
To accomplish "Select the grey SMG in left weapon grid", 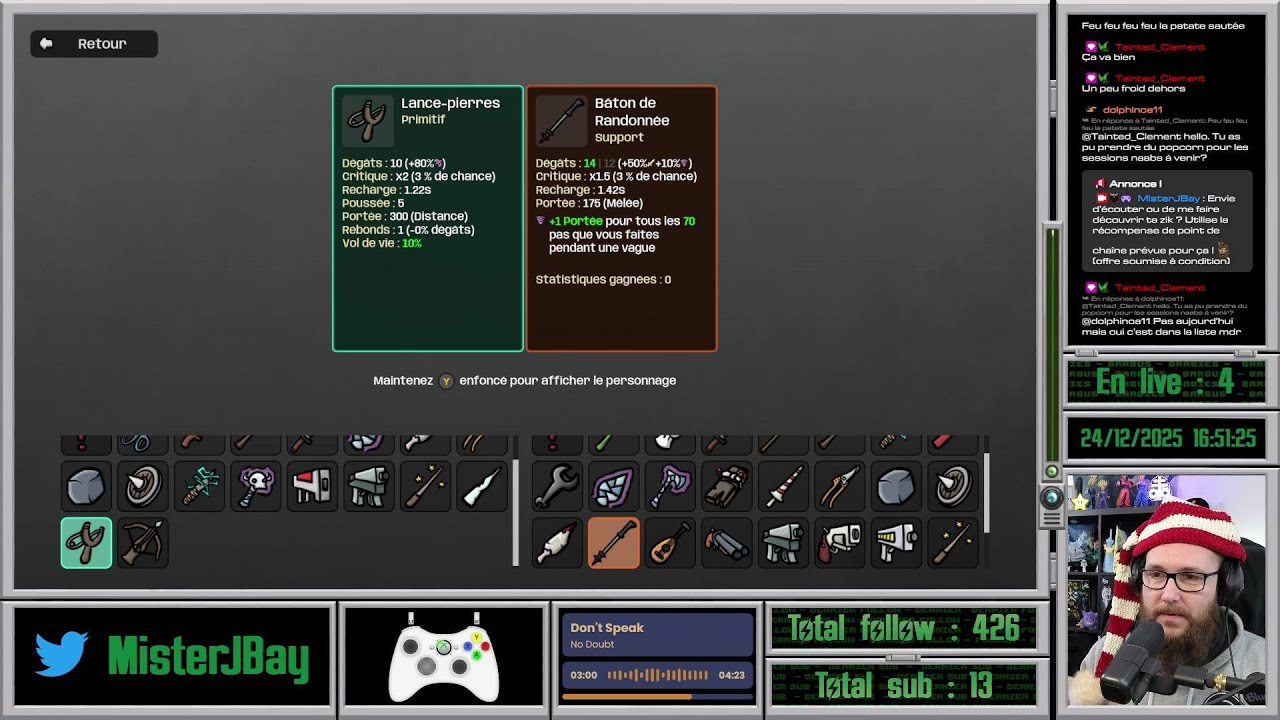I will coord(369,486).
